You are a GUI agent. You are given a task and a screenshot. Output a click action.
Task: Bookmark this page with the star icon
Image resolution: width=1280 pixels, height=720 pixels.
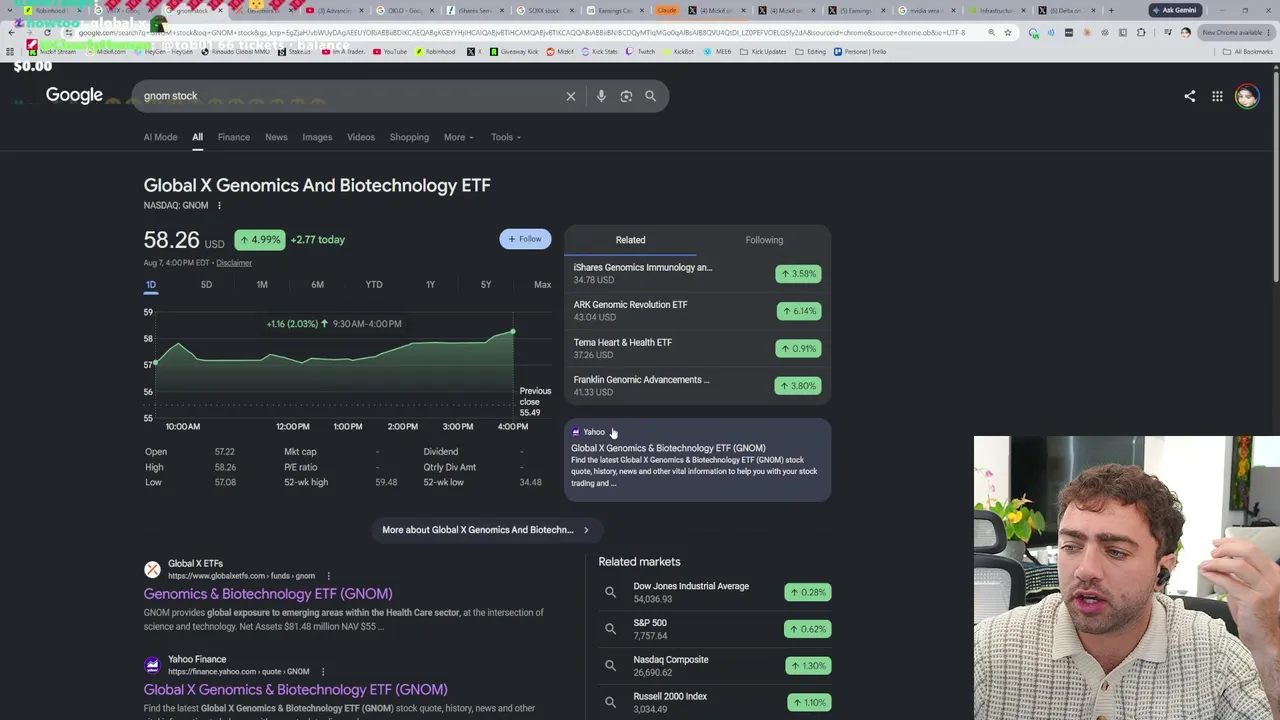[1007, 33]
